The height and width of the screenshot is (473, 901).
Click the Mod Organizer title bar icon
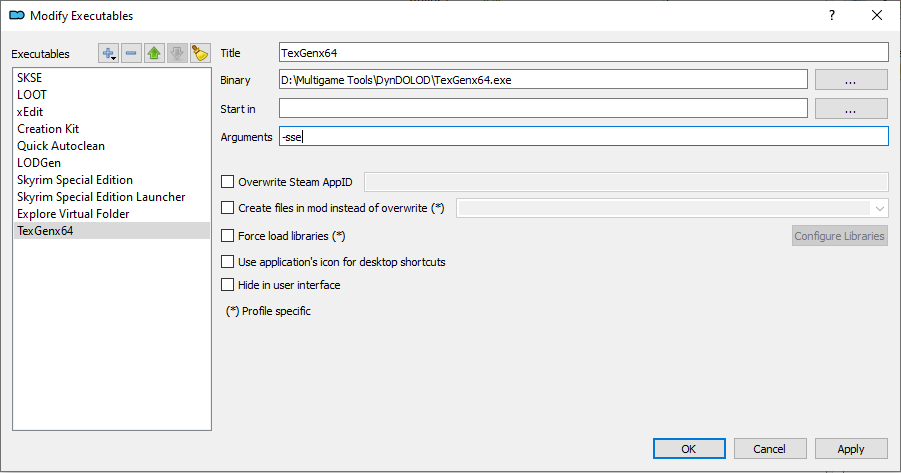(x=16, y=15)
